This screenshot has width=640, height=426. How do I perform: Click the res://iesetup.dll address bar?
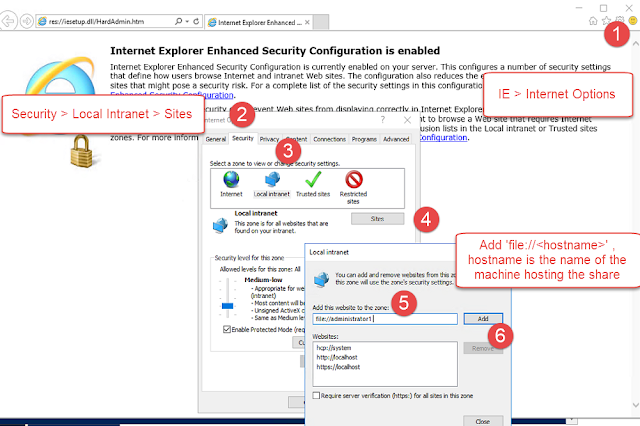pyautogui.click(x=106, y=21)
